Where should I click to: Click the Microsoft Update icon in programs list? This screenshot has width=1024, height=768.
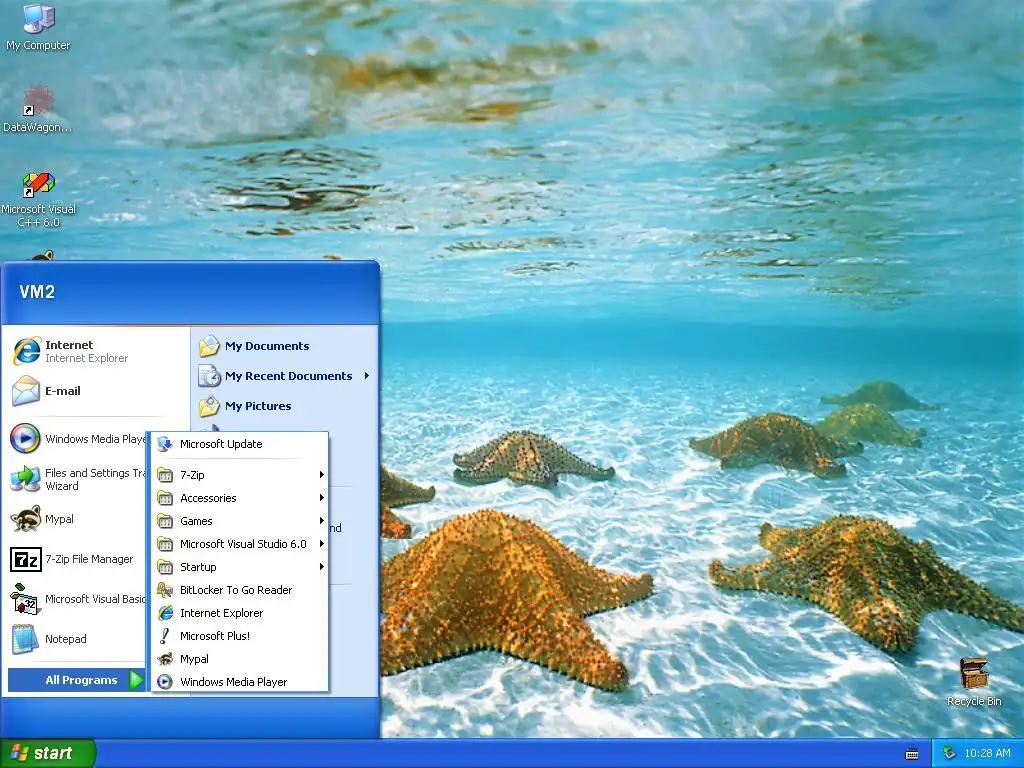tap(165, 444)
